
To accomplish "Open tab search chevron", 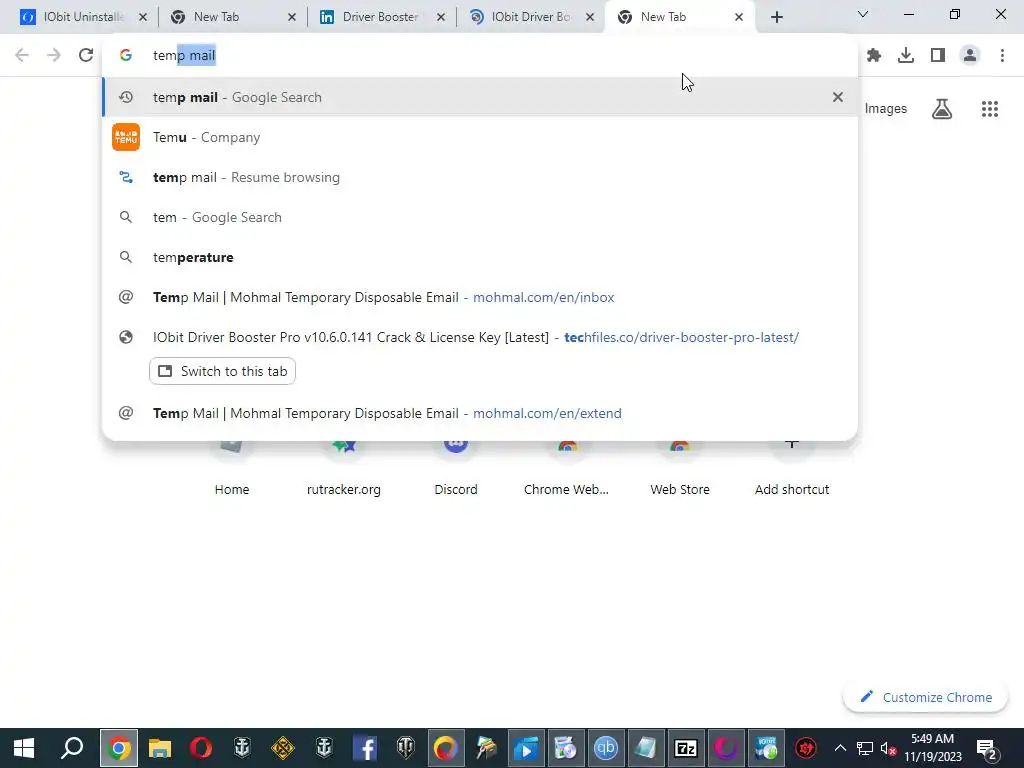I will [x=863, y=14].
